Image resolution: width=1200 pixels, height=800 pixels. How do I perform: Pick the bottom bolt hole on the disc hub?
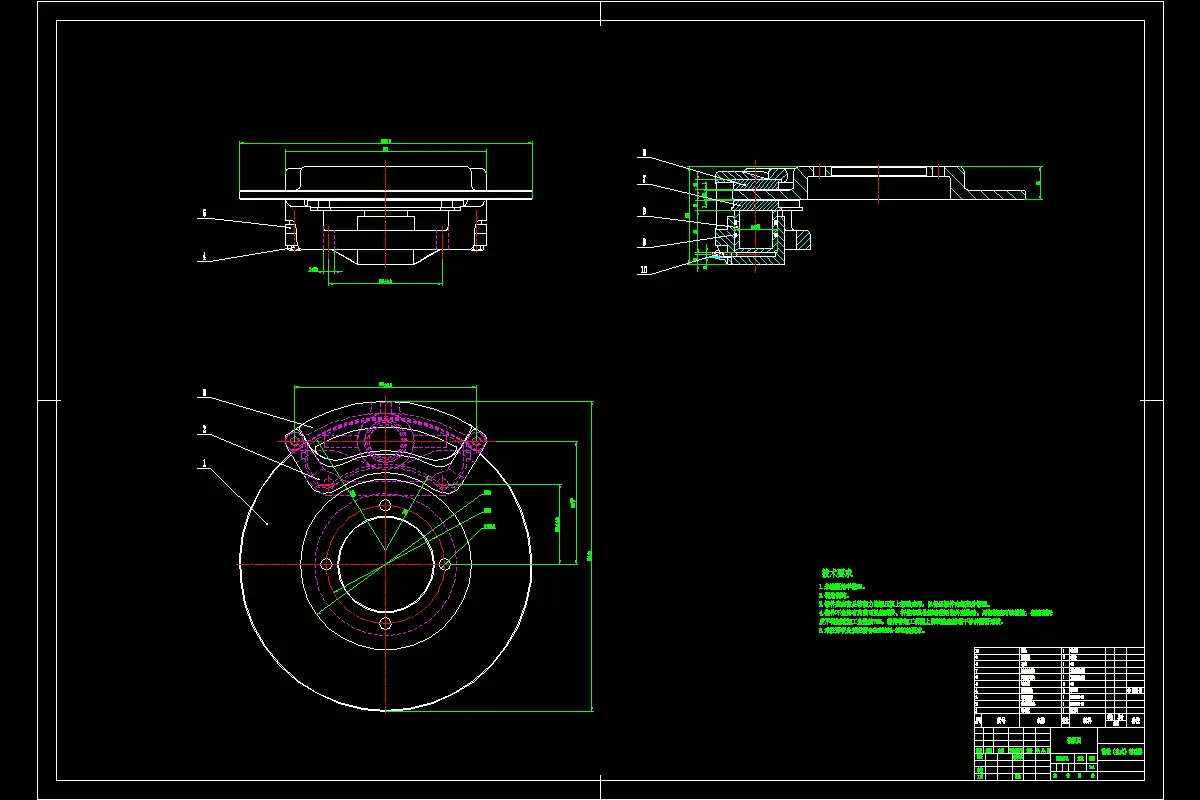pos(385,624)
